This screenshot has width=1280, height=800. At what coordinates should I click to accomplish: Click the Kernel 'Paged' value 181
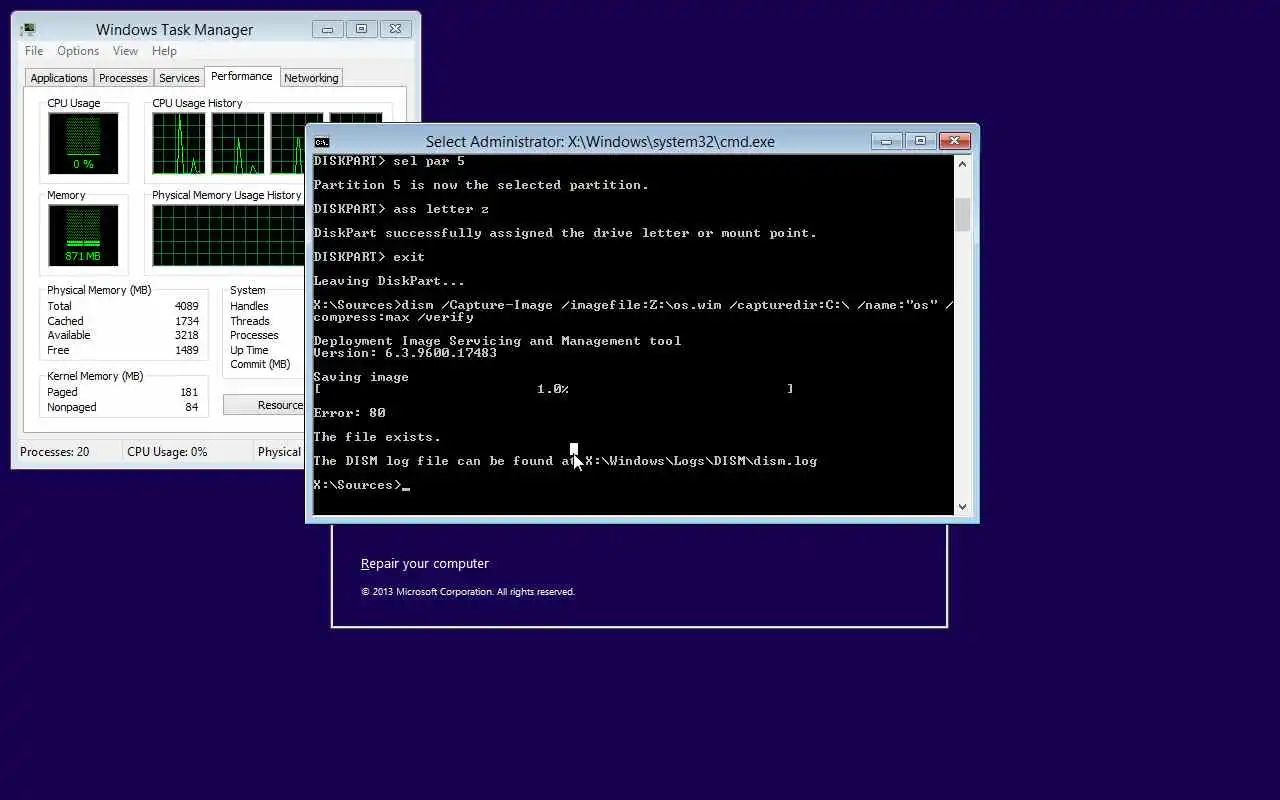coord(189,392)
